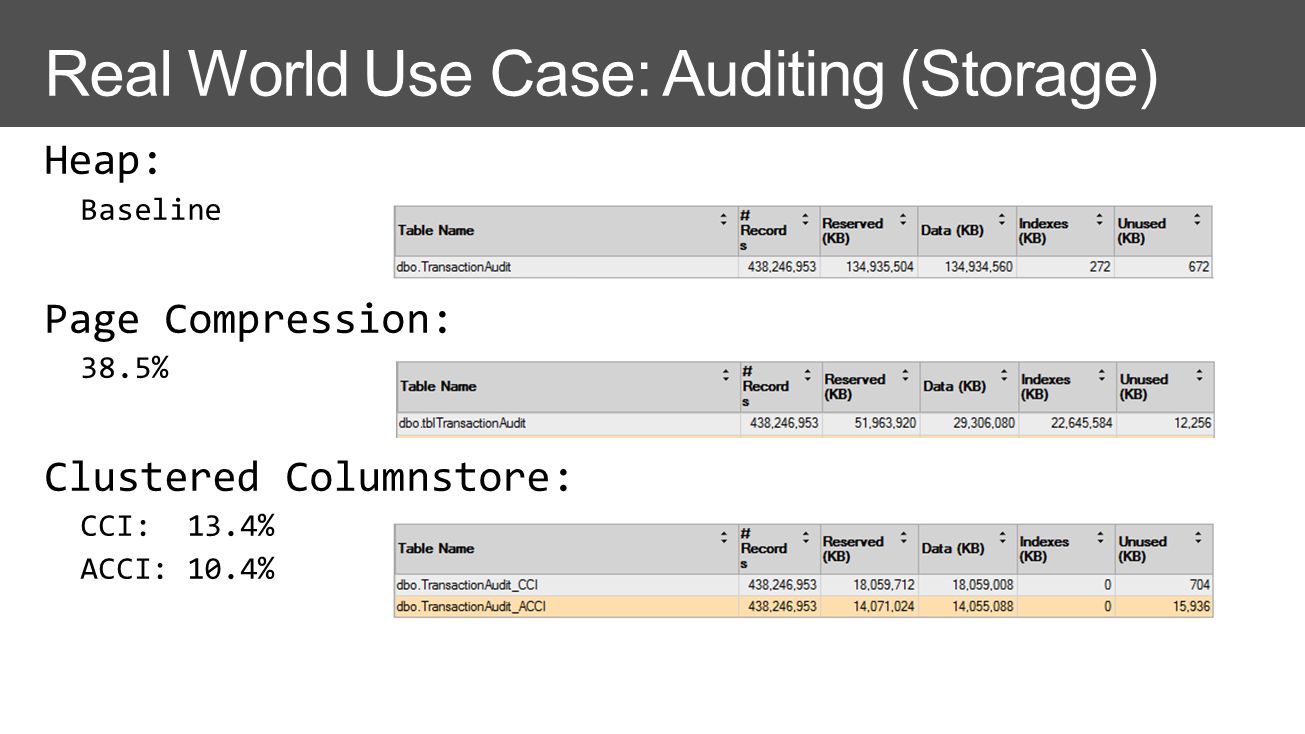This screenshot has height=734, width=1305.
Task: Click the Heap: heading
Action: point(103,162)
